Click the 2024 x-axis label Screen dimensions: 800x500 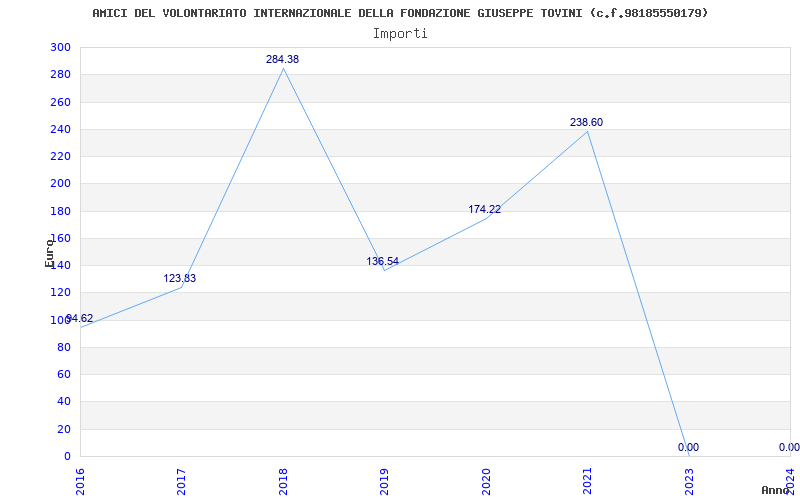(x=790, y=481)
